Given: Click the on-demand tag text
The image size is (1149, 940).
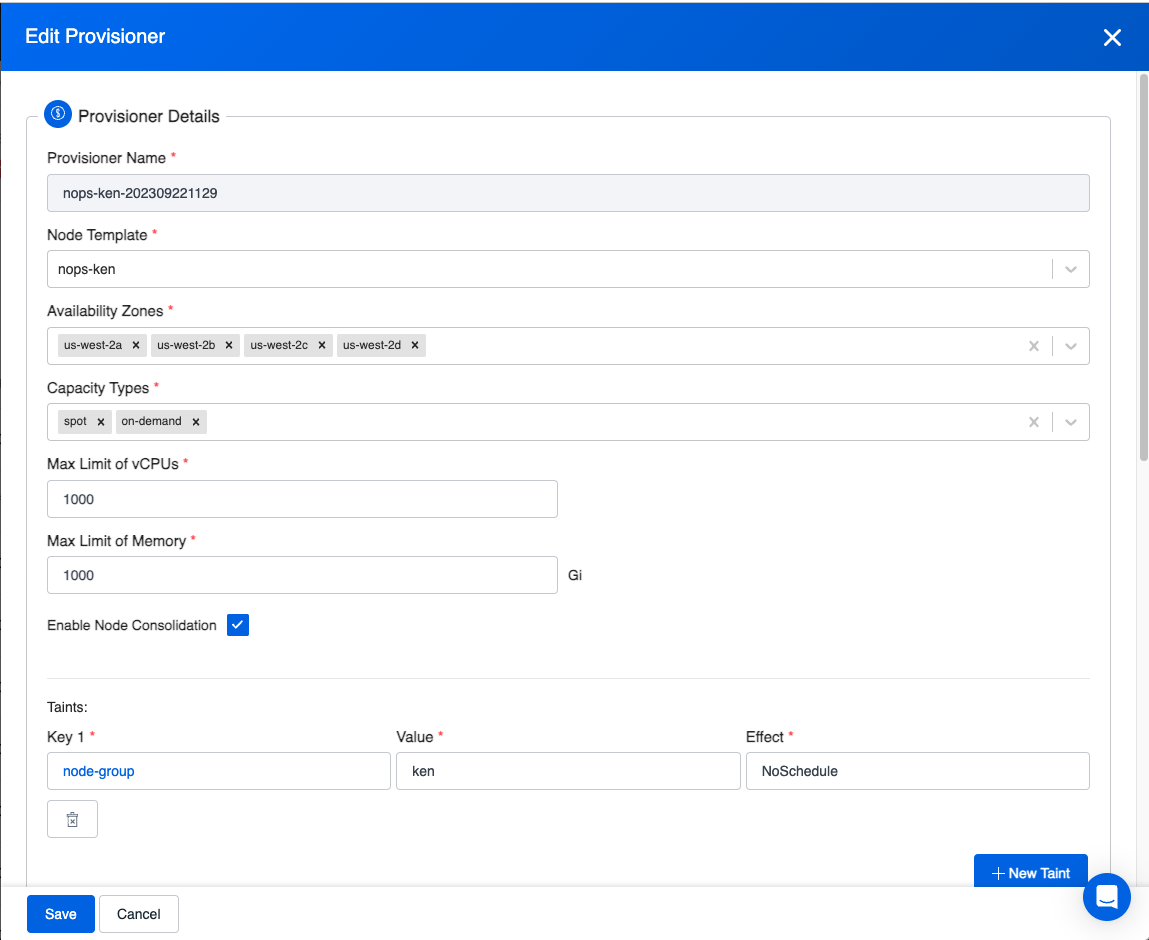Looking at the screenshot, I should (151, 421).
